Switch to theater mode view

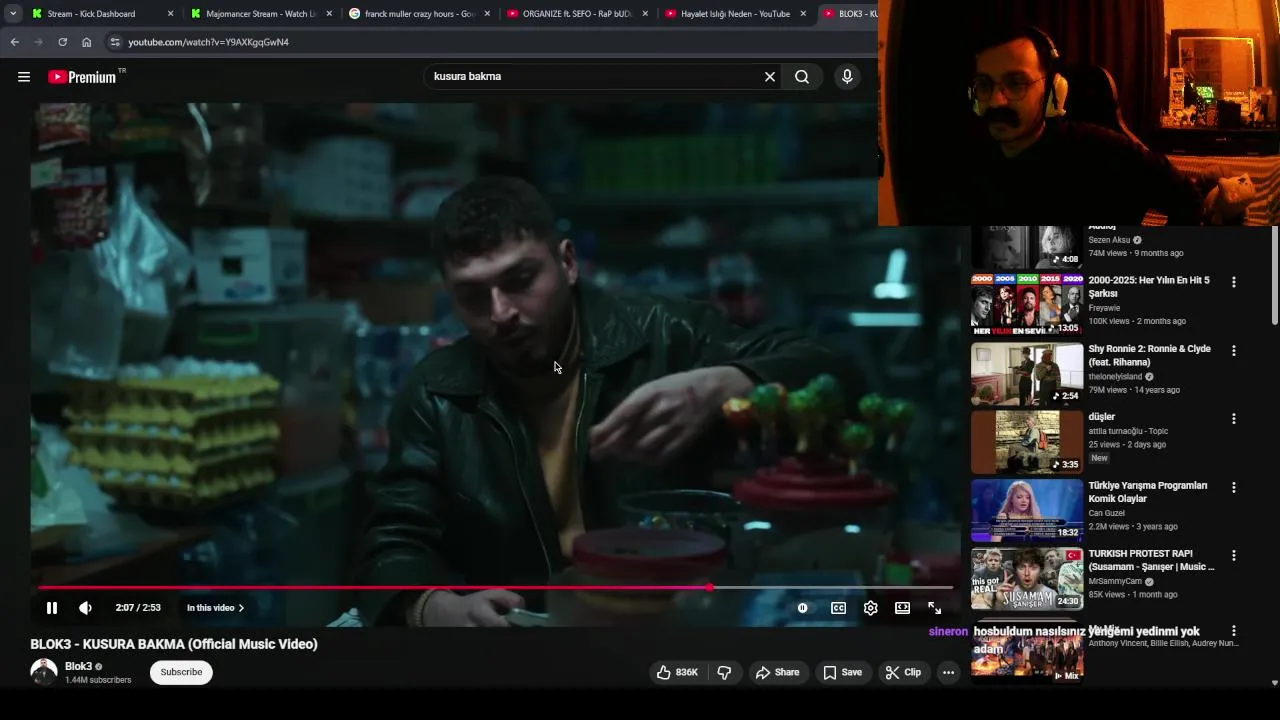click(x=903, y=608)
